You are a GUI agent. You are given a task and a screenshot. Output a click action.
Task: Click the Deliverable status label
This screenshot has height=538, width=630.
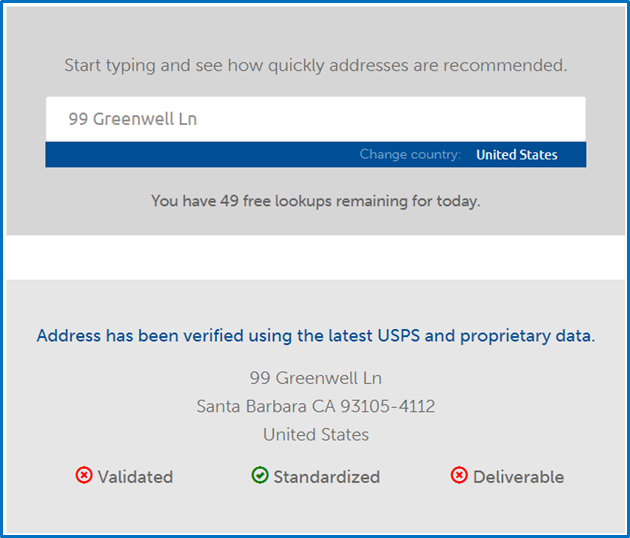pos(518,477)
